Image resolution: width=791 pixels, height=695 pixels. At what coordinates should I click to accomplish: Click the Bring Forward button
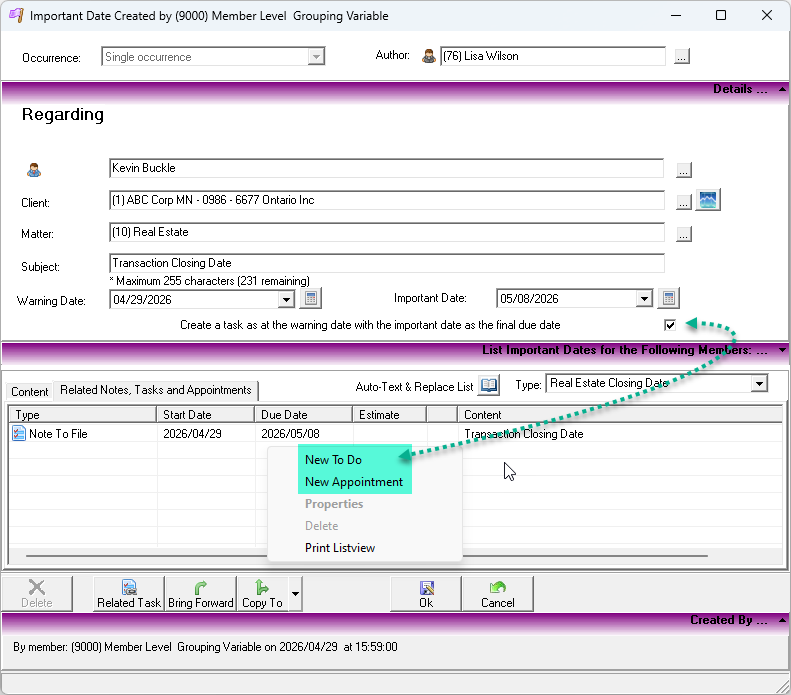[x=200, y=594]
